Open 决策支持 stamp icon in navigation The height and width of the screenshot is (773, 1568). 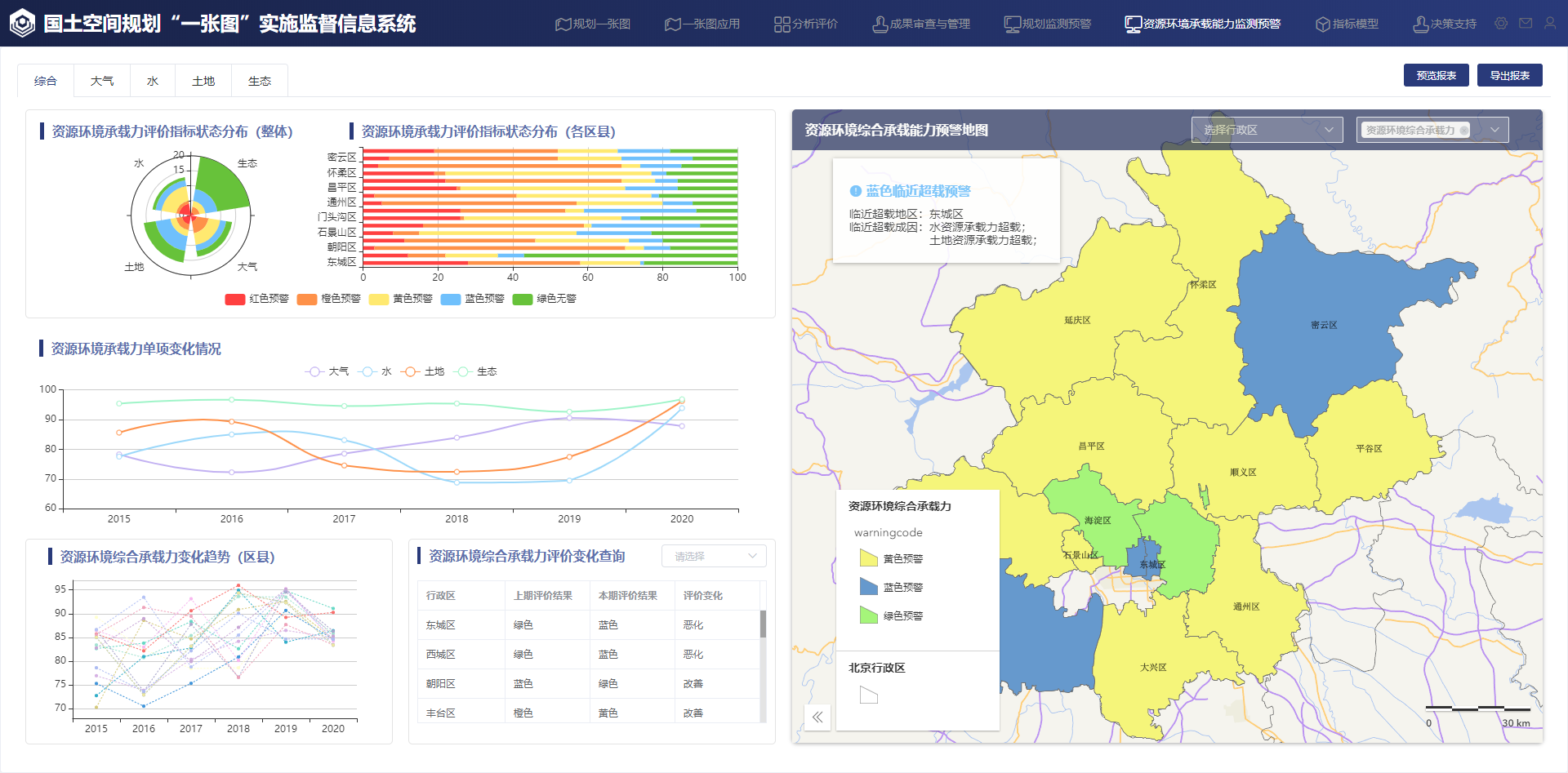tap(1420, 24)
